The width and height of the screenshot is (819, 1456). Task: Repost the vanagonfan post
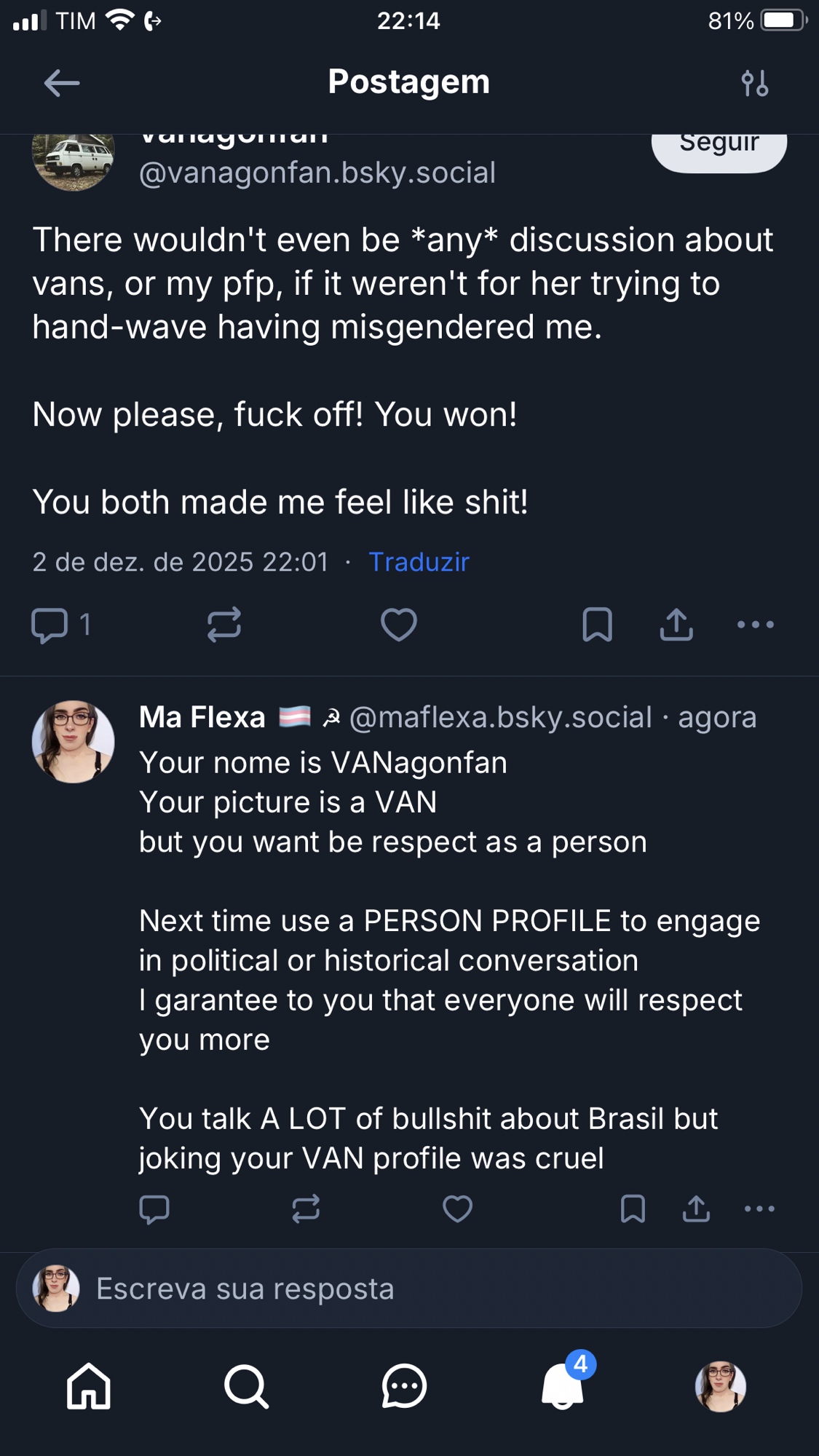tap(224, 625)
